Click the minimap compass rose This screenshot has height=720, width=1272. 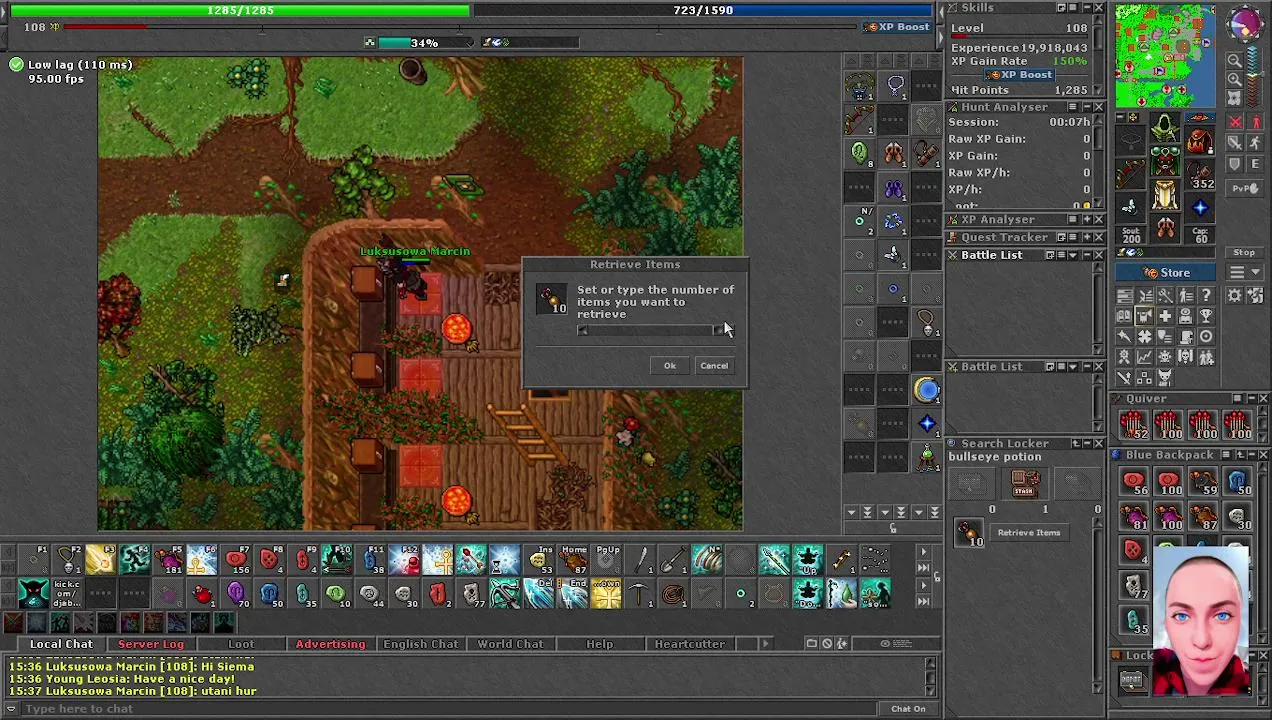click(x=1245, y=24)
